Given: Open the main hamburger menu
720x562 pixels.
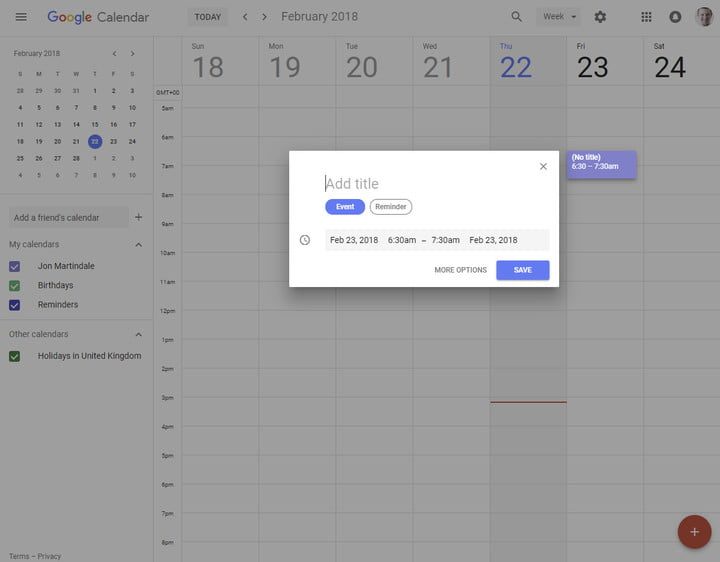Looking at the screenshot, I should 21,17.
